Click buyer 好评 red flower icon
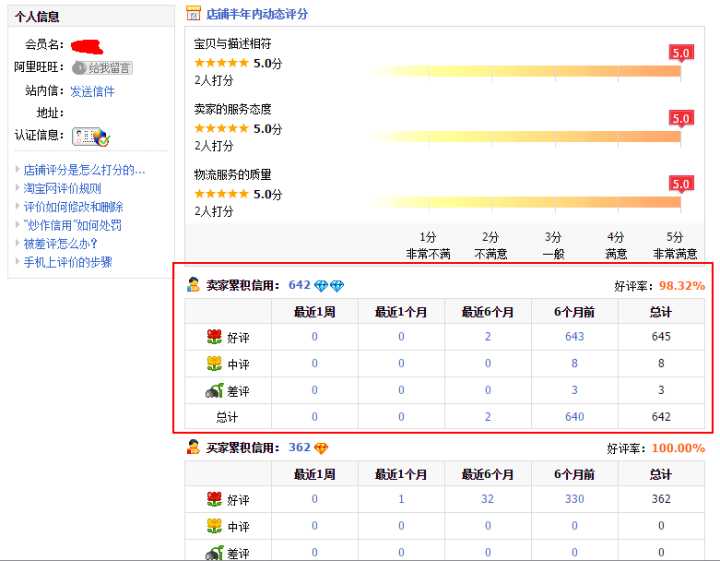 214,499
